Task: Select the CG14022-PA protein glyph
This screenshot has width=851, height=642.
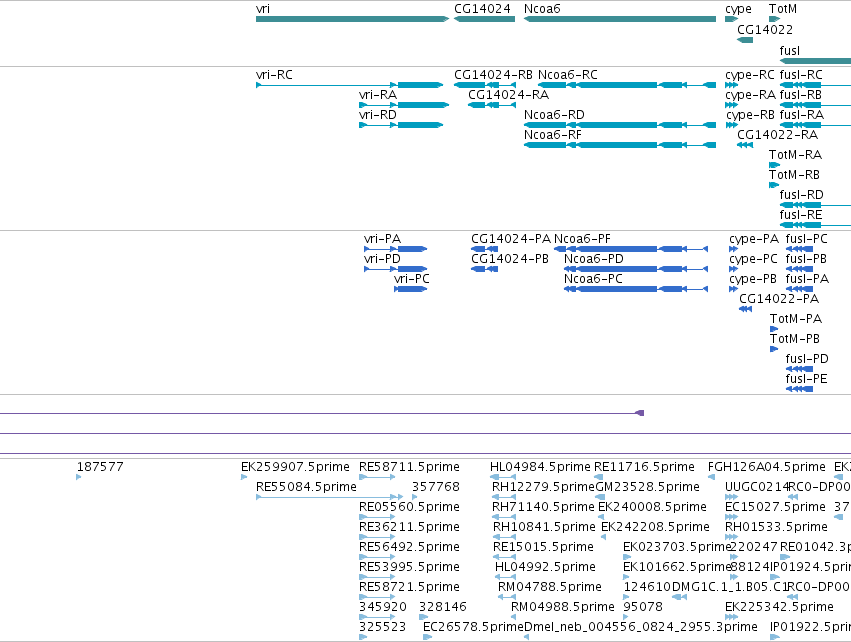Action: pyautogui.click(x=746, y=309)
